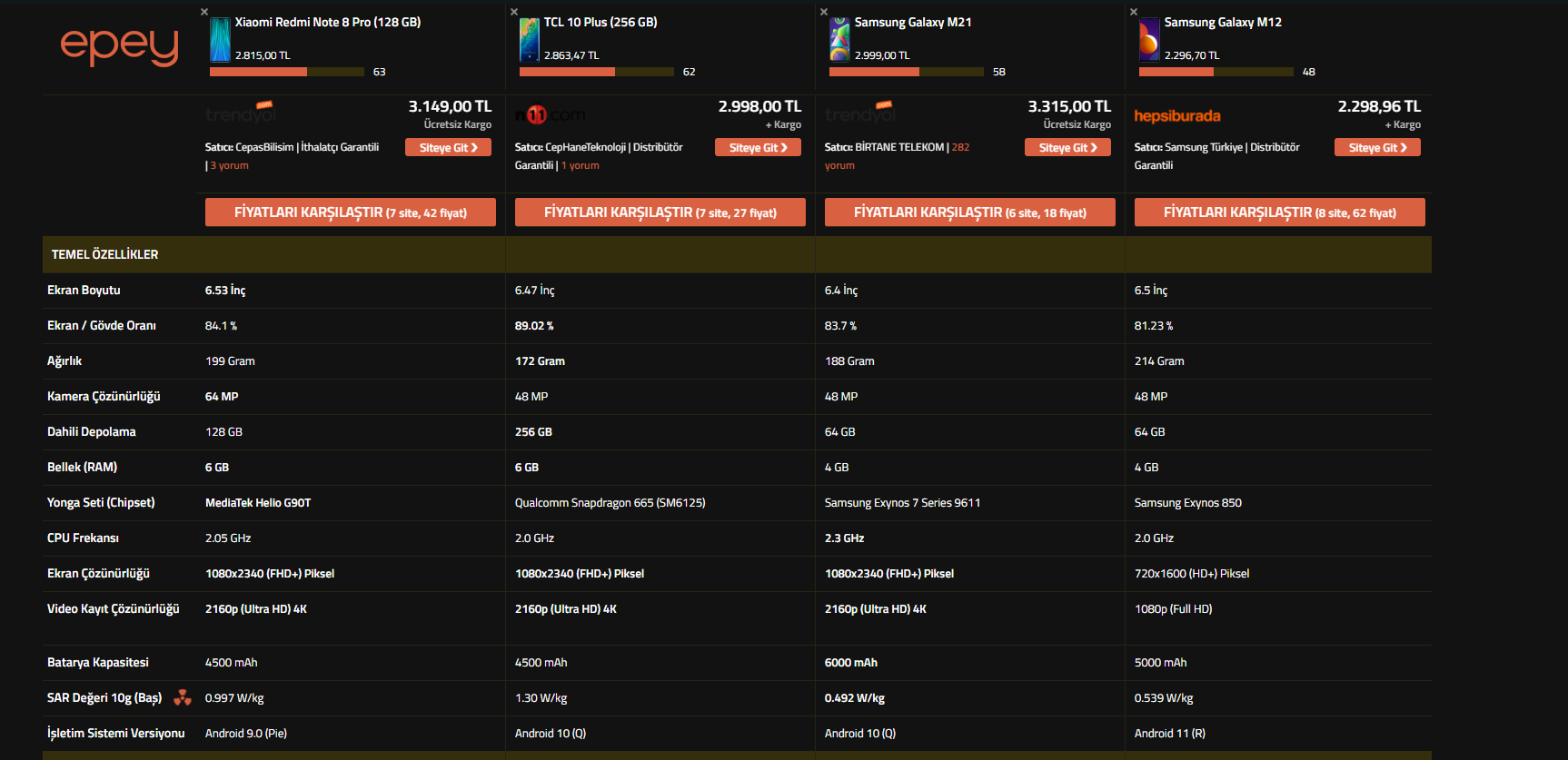Click the 'Kamera Çözünürlüğü' row label
Image resolution: width=1568 pixels, height=760 pixels.
pos(104,396)
